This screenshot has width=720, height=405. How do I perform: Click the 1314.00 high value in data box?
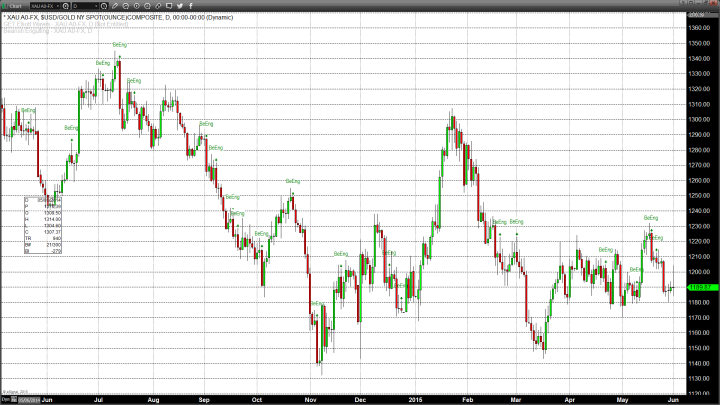(x=54, y=219)
